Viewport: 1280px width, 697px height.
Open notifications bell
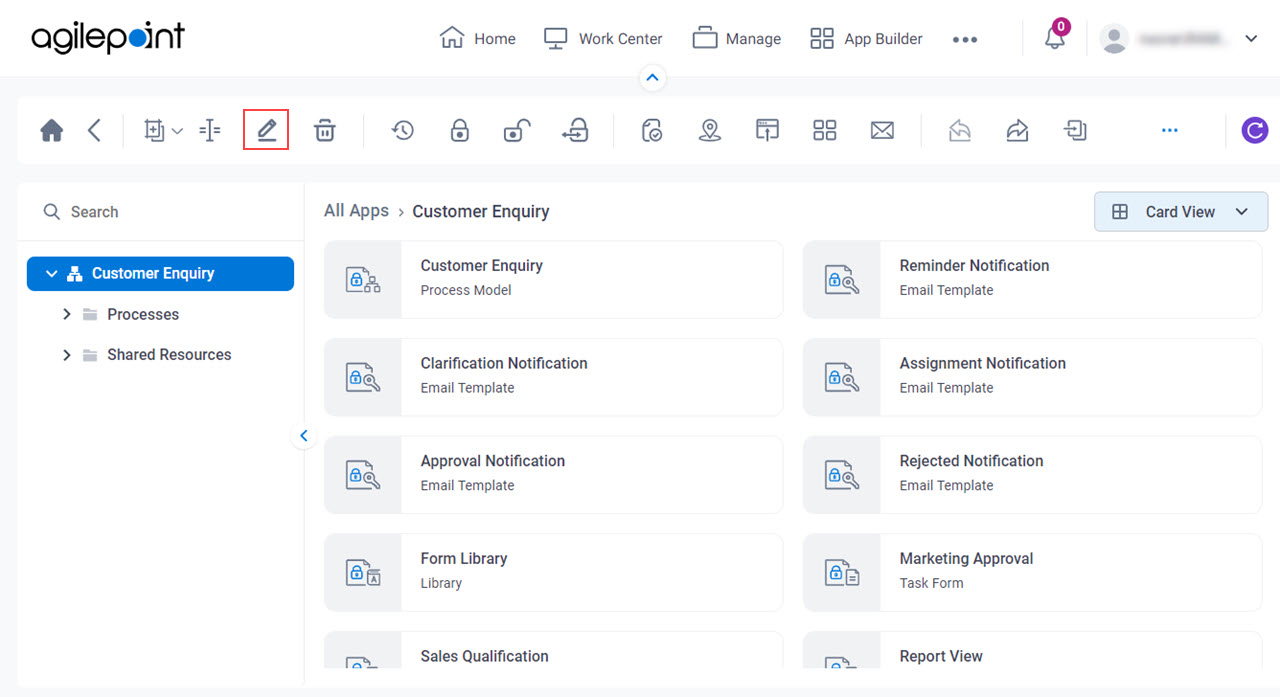pyautogui.click(x=1055, y=37)
